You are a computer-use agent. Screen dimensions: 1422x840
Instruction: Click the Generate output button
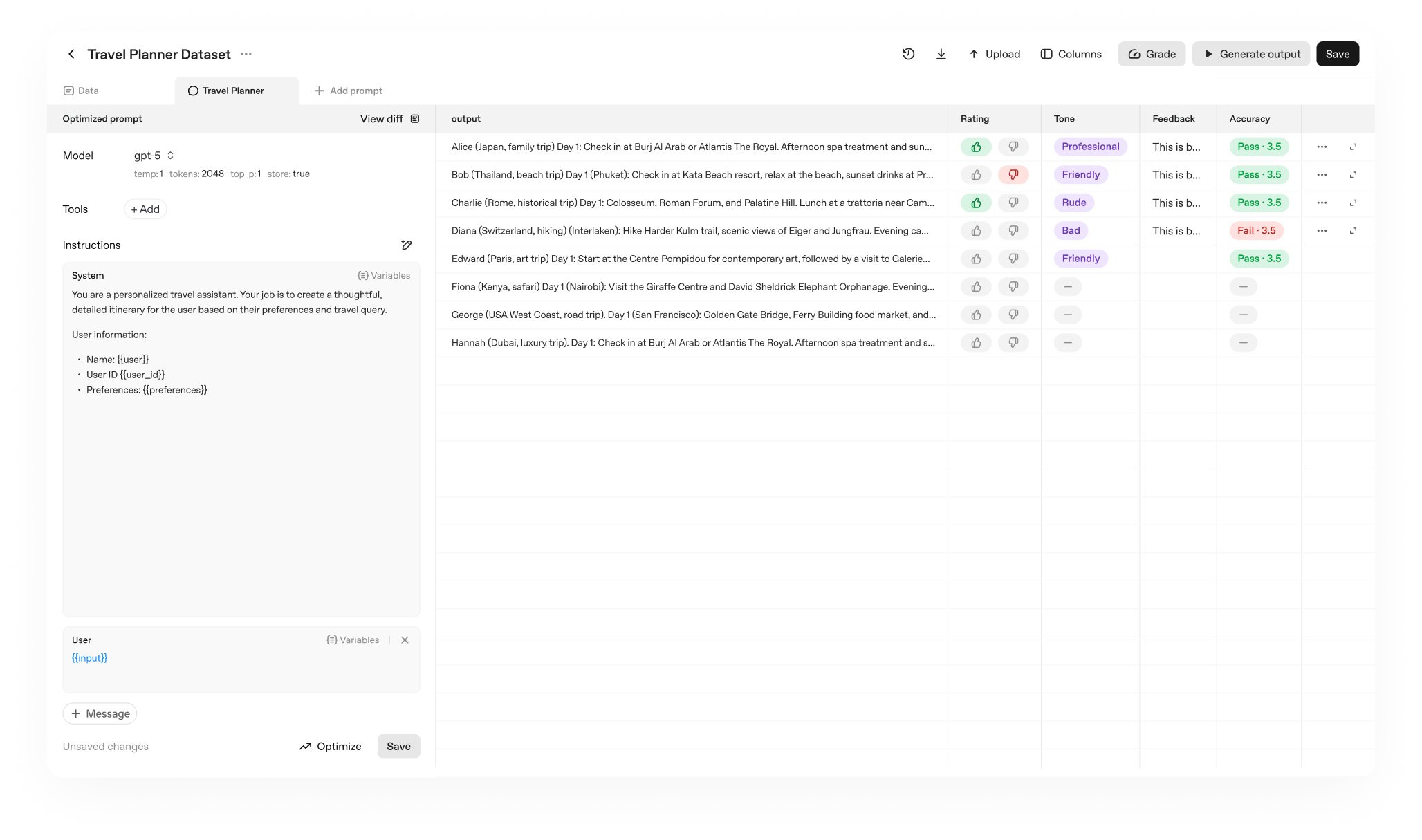click(1250, 54)
